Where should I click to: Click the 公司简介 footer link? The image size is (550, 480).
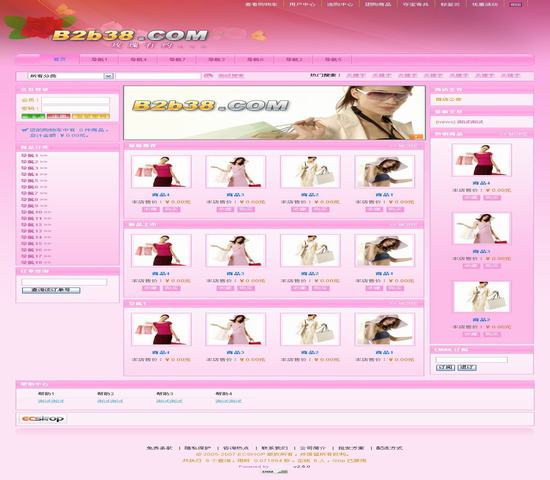(x=313, y=448)
